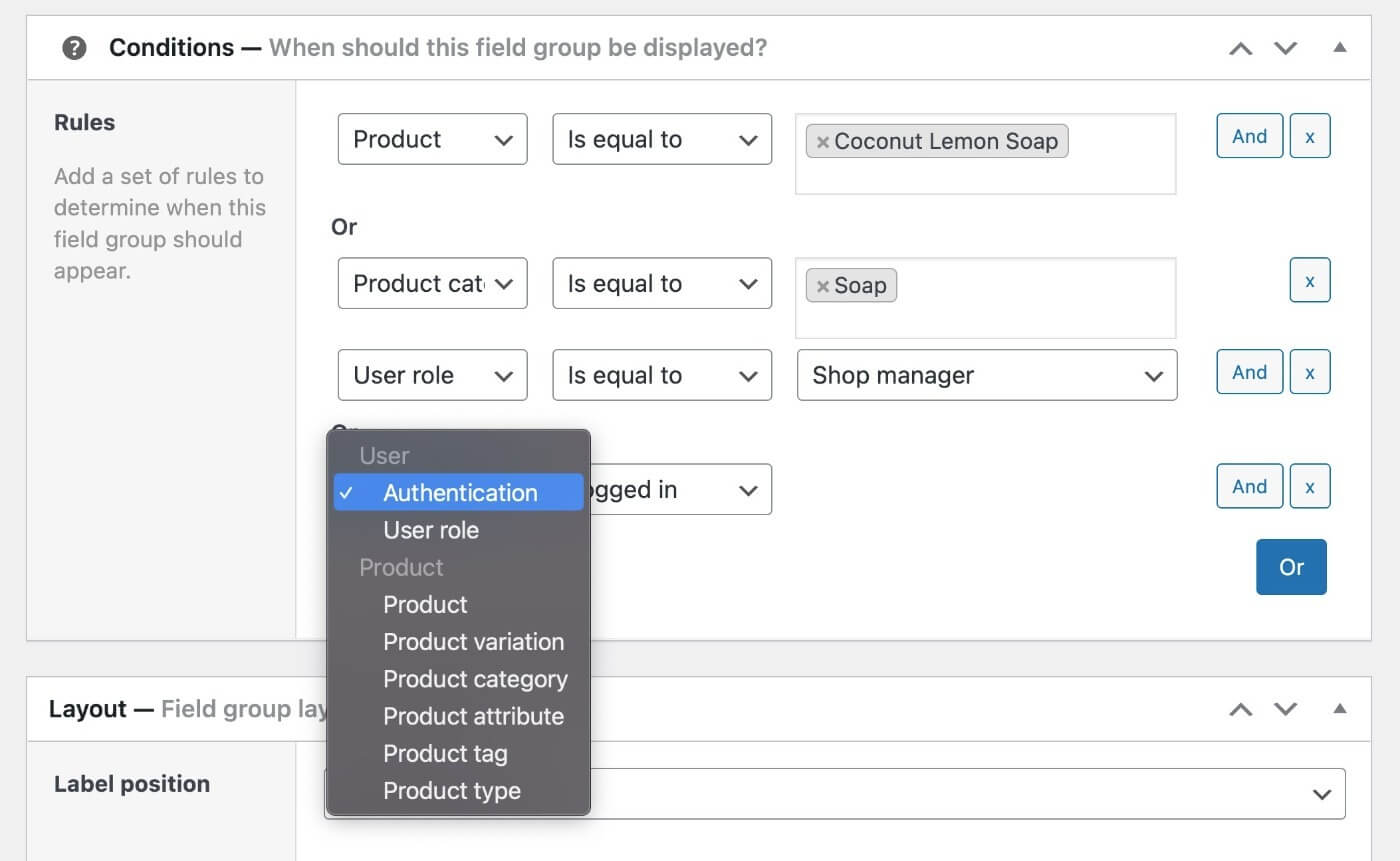Screen dimensions: 1400x861
Task: Click the blue Or button
Action: (1291, 567)
